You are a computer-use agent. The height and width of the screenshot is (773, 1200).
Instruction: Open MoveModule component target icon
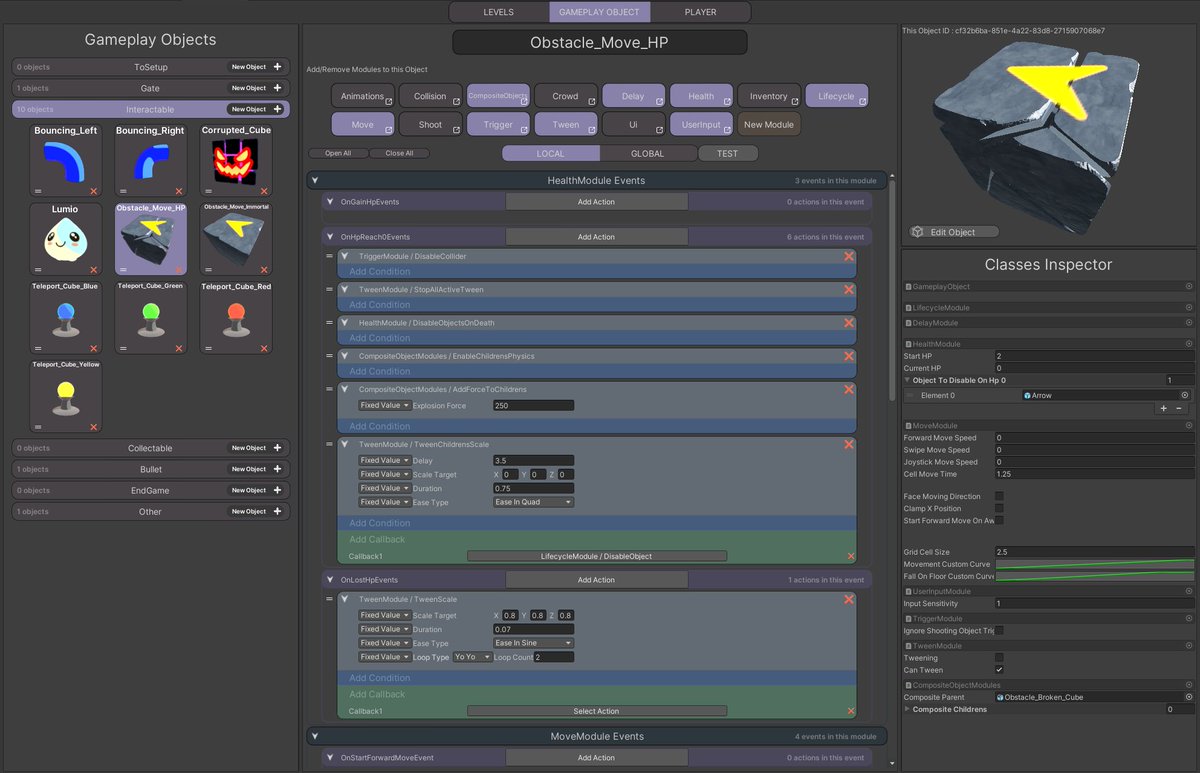click(x=1189, y=426)
